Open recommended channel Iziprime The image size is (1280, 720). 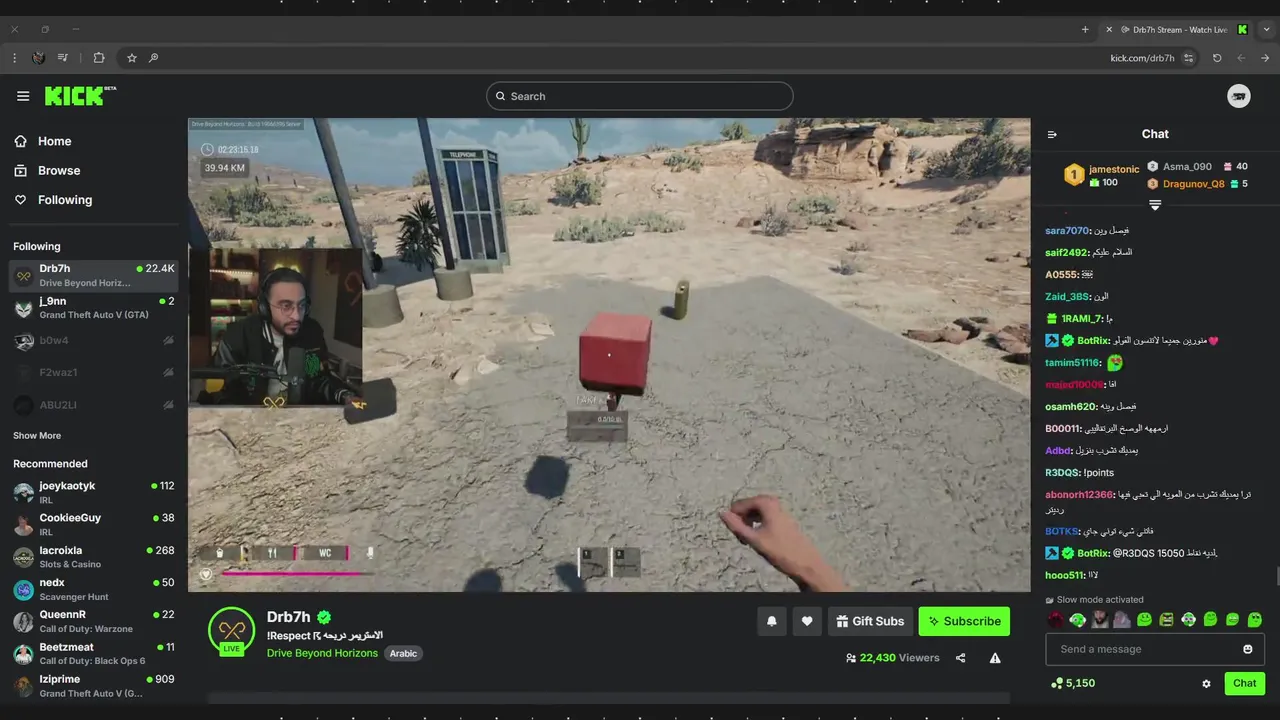point(94,686)
